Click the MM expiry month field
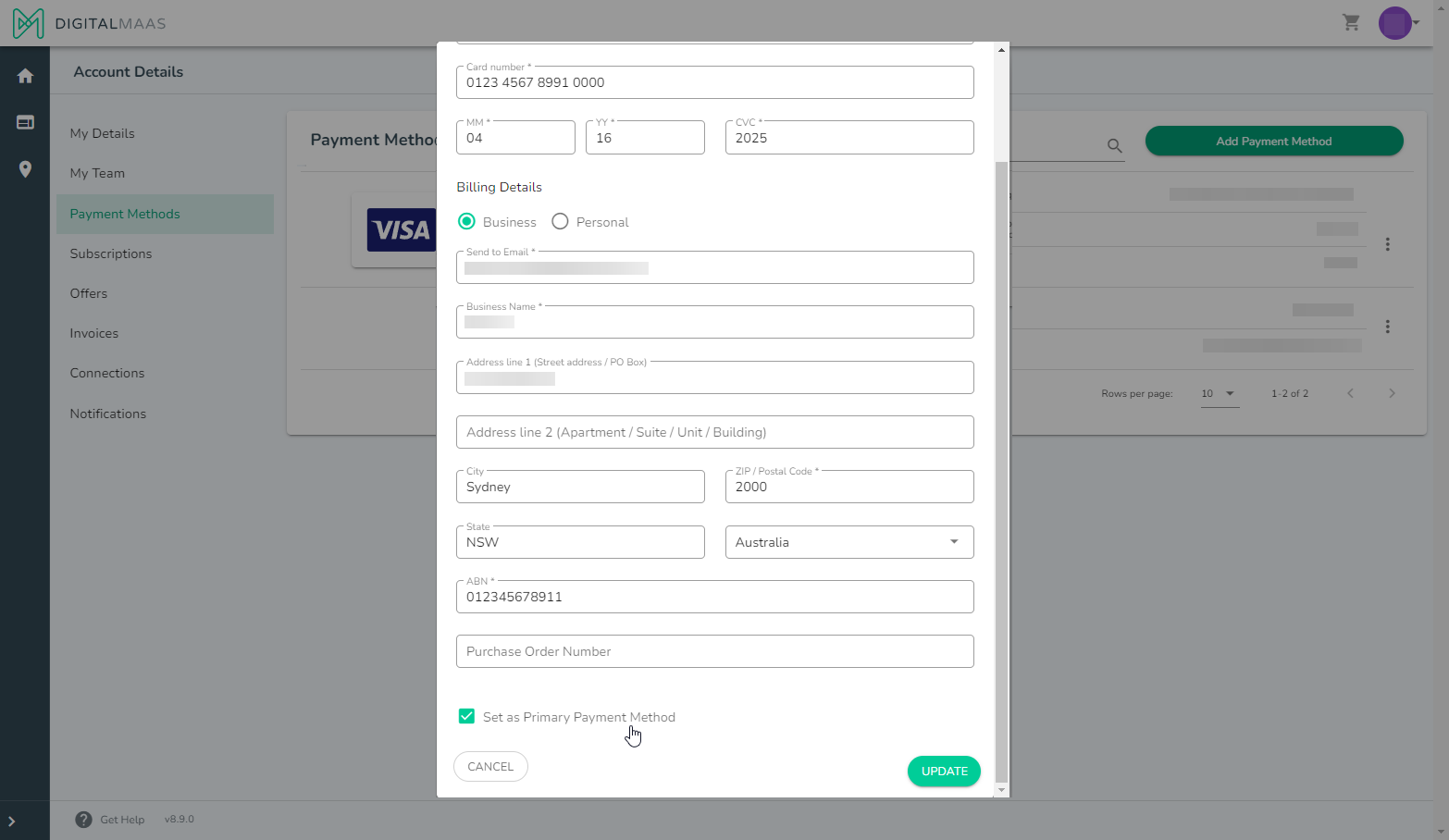 pyautogui.click(x=515, y=138)
